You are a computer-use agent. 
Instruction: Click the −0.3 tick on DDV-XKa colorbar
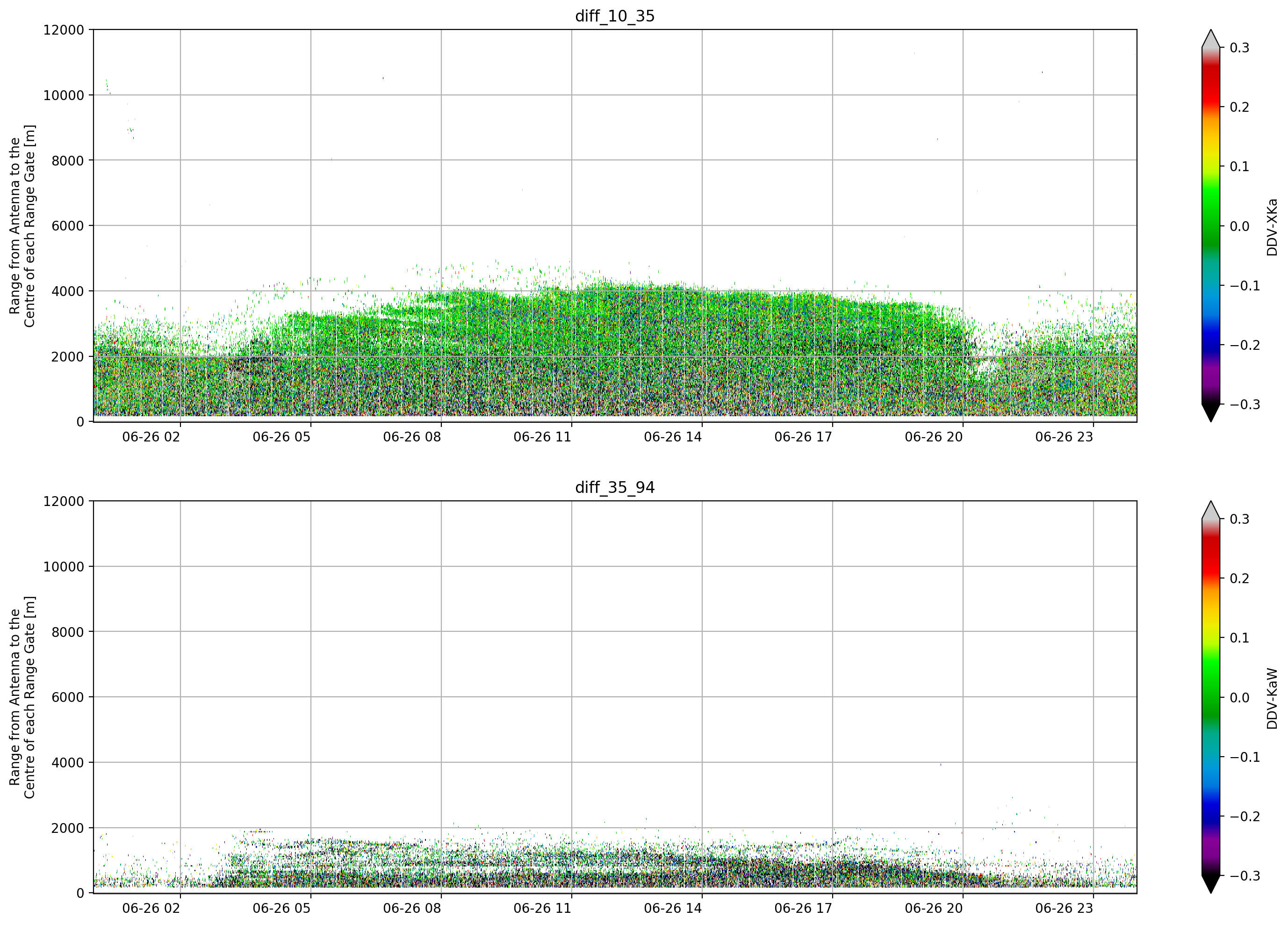pyautogui.click(x=1245, y=405)
